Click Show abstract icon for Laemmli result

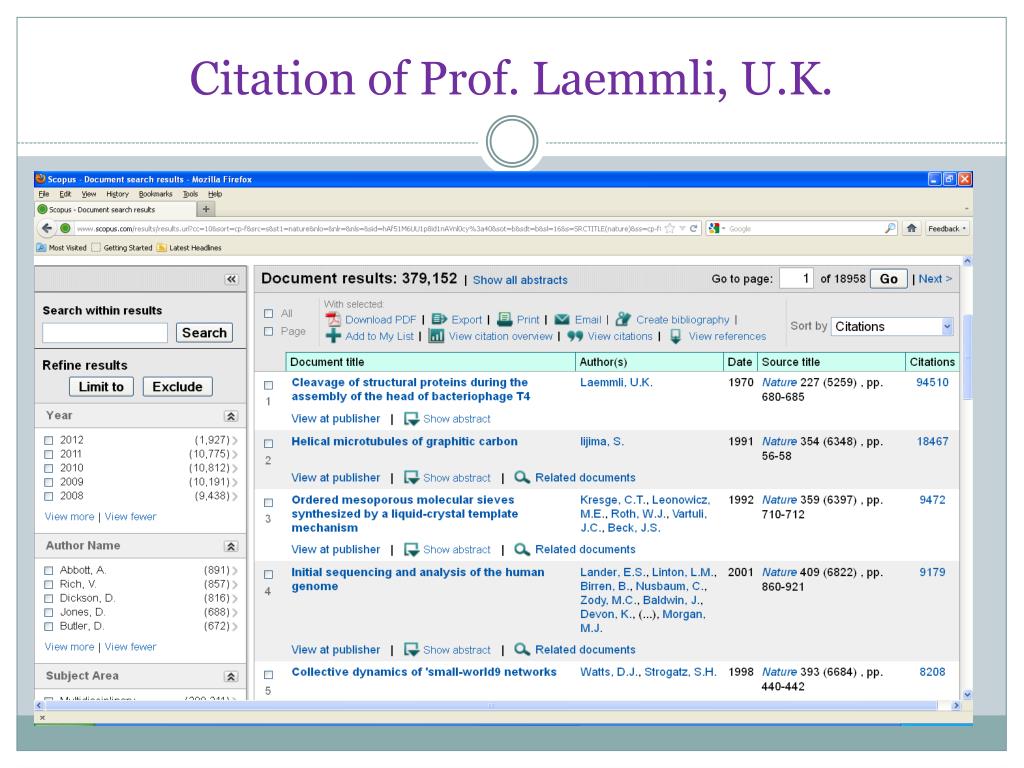(x=411, y=419)
